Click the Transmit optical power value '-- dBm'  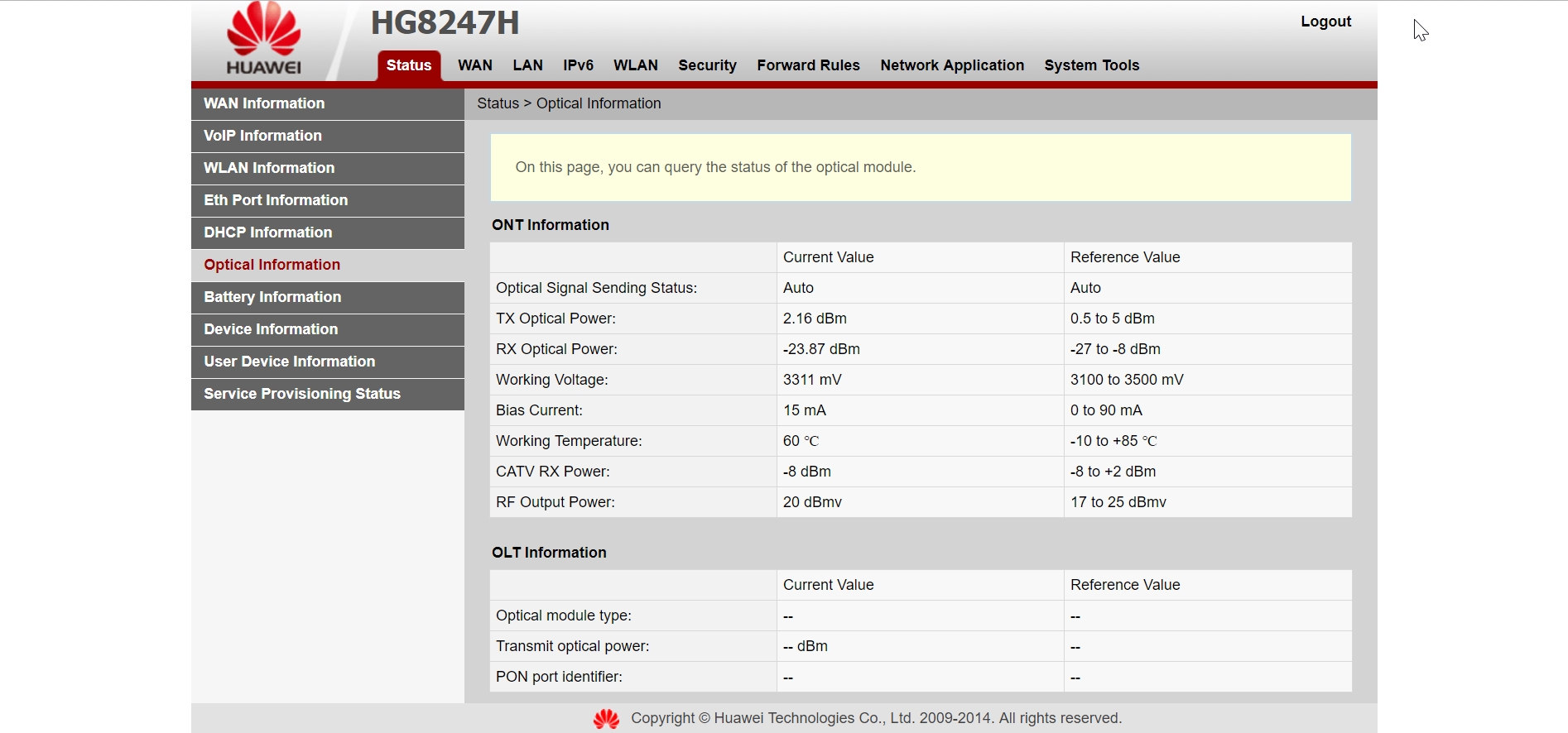806,646
